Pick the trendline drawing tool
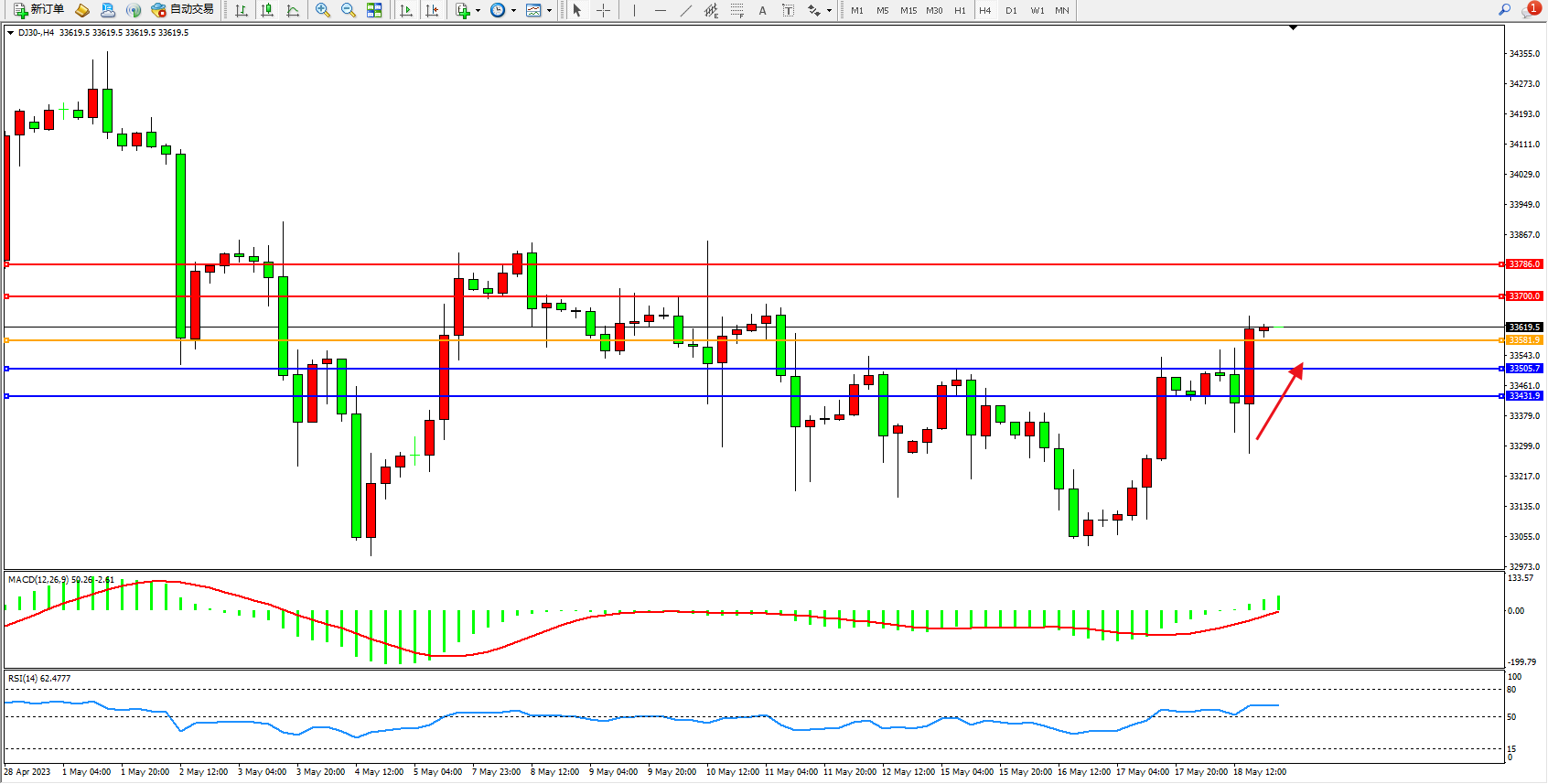The image size is (1548, 784). click(x=686, y=10)
